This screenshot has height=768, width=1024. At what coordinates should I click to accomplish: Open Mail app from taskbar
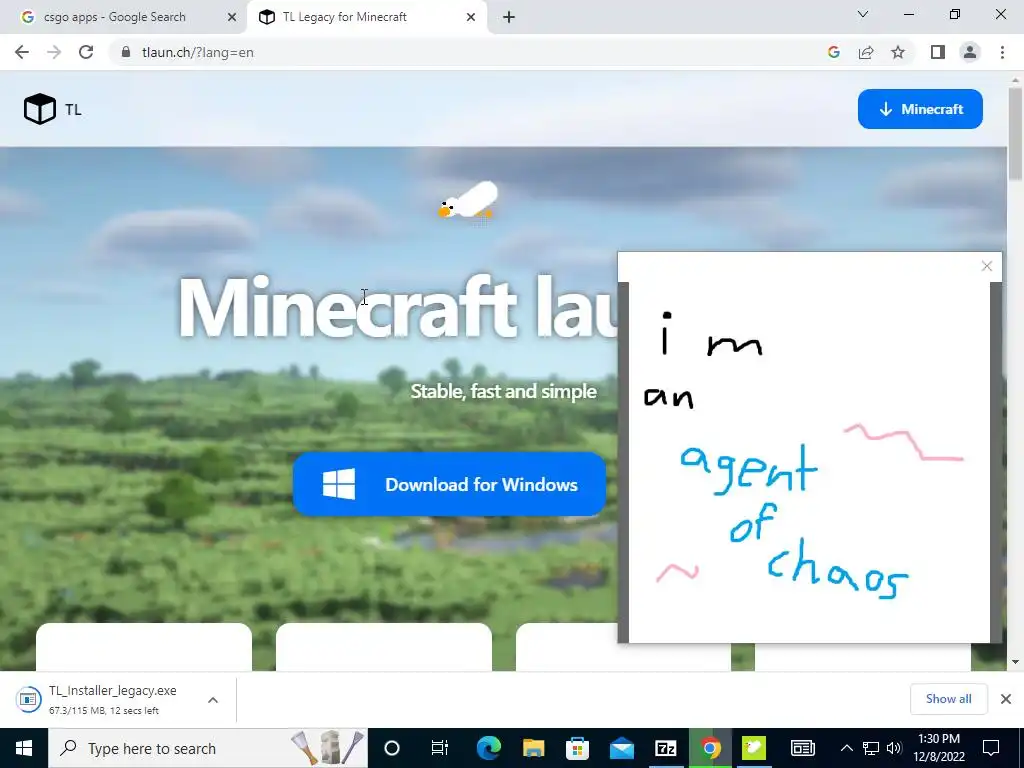click(x=622, y=748)
